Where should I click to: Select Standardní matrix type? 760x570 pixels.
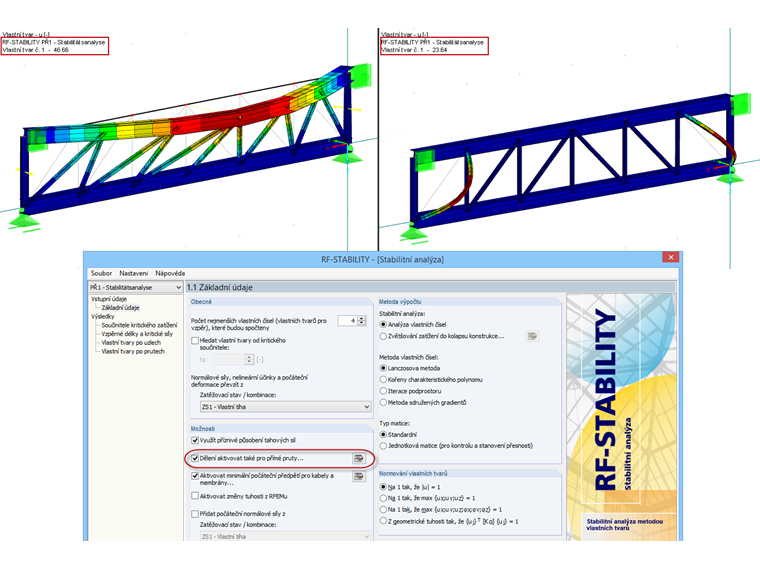(383, 435)
